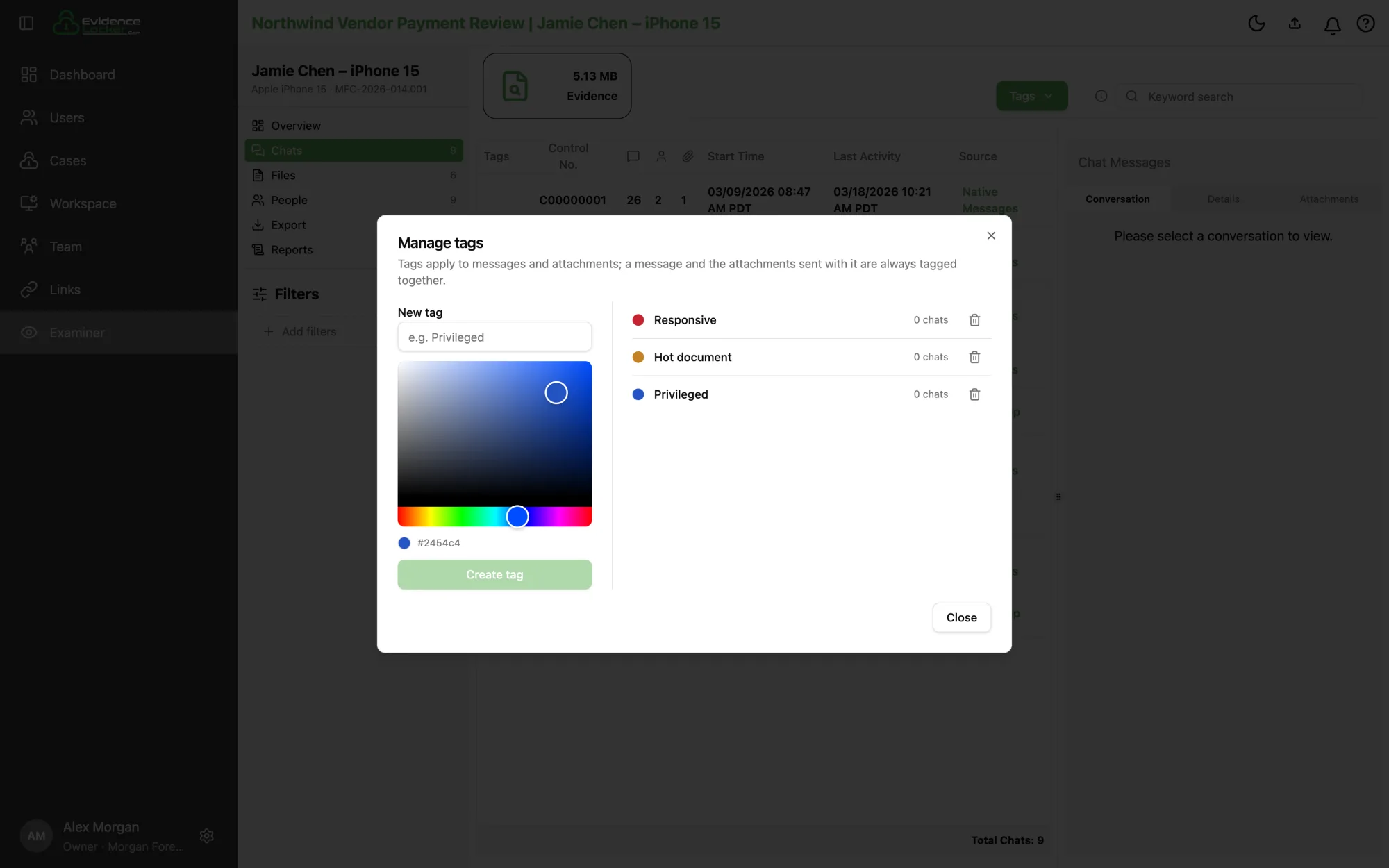The height and width of the screenshot is (868, 1389).
Task: Click the upload icon in header
Action: point(1295,24)
